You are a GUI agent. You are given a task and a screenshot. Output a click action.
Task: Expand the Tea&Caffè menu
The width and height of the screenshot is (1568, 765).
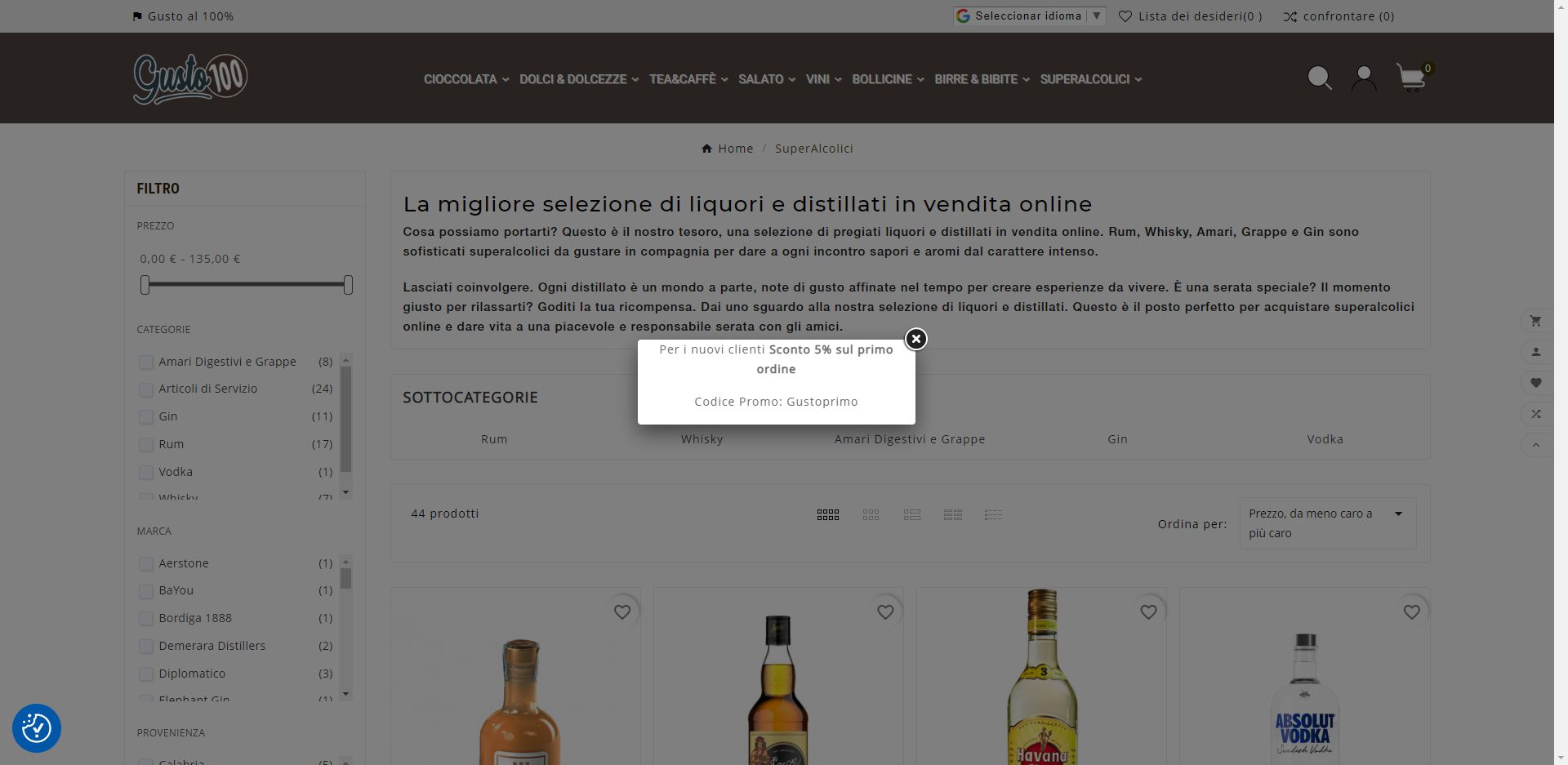(x=688, y=79)
